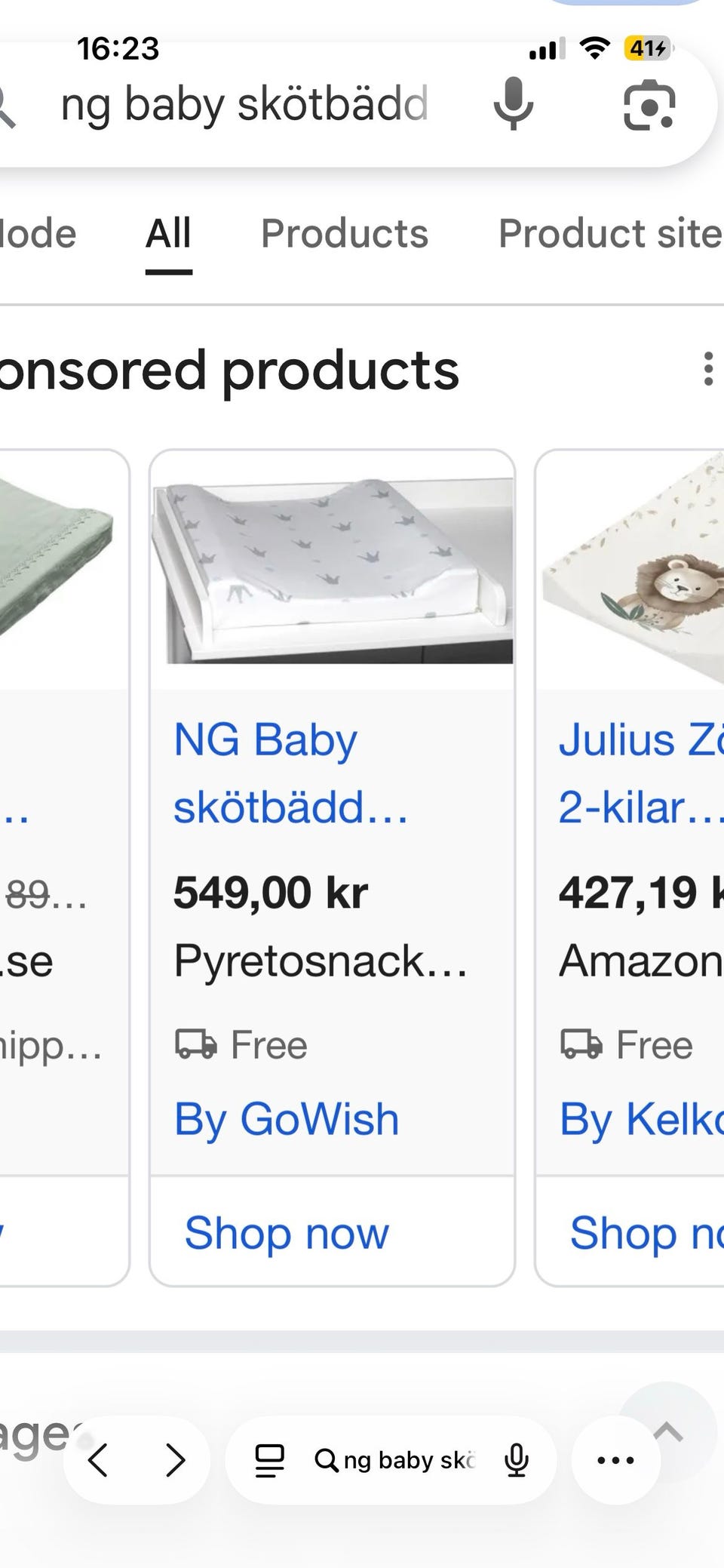Open Google Lens camera search
The image size is (724, 1568).
(649, 104)
